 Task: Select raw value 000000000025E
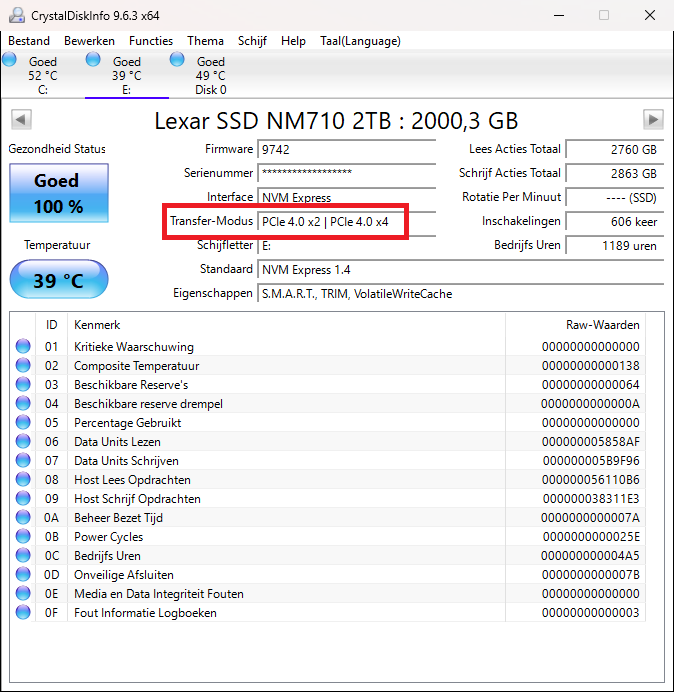coord(591,537)
